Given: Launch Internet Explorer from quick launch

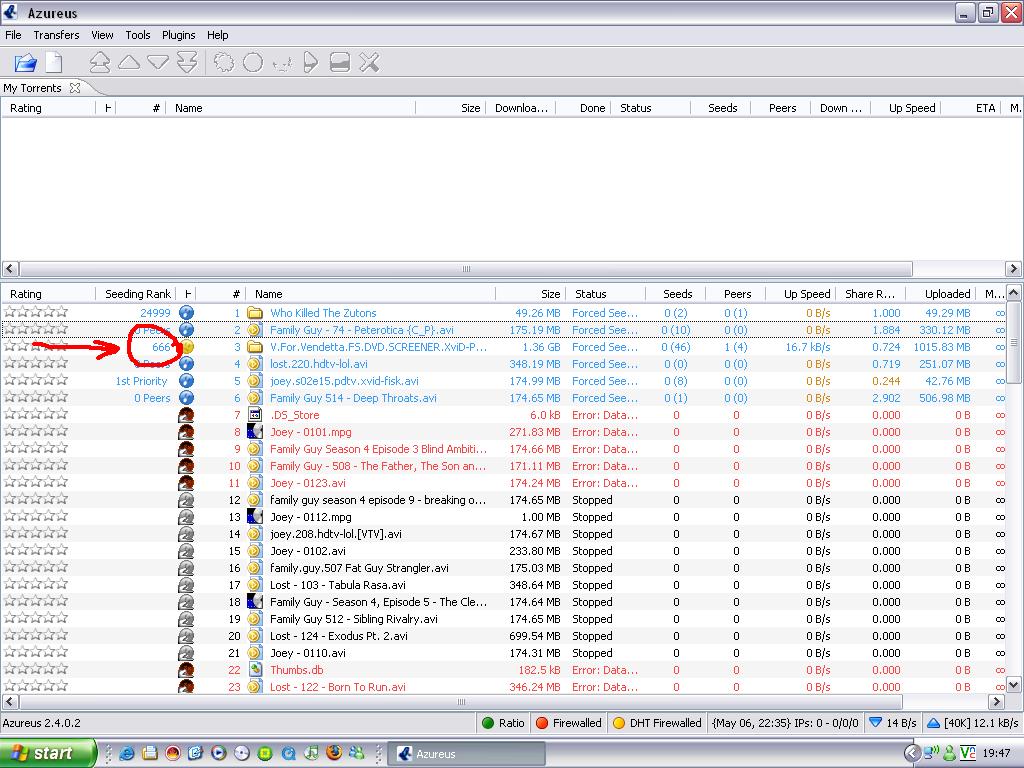Looking at the screenshot, I should coord(127,753).
